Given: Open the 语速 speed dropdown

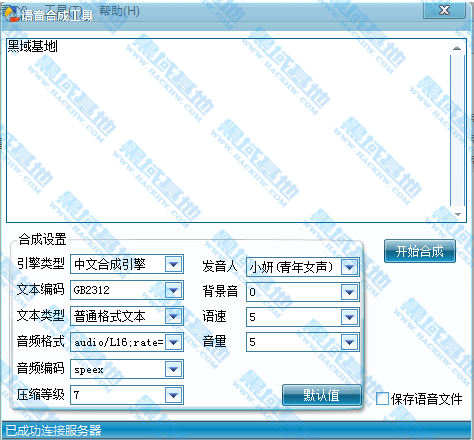Looking at the screenshot, I should tap(349, 317).
